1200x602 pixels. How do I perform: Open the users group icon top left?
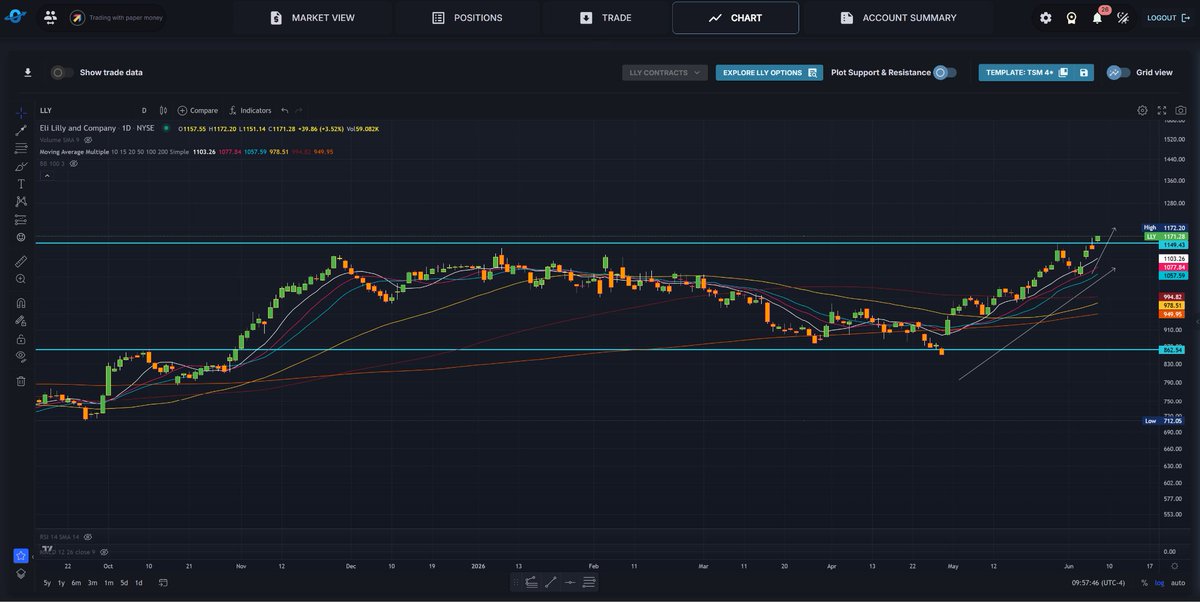(51, 18)
